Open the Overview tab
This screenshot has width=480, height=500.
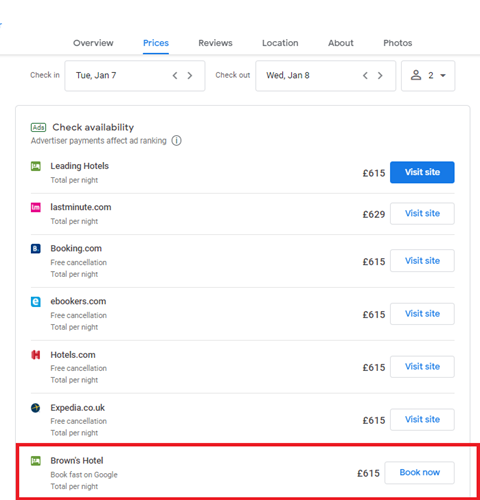pyautogui.click(x=93, y=43)
